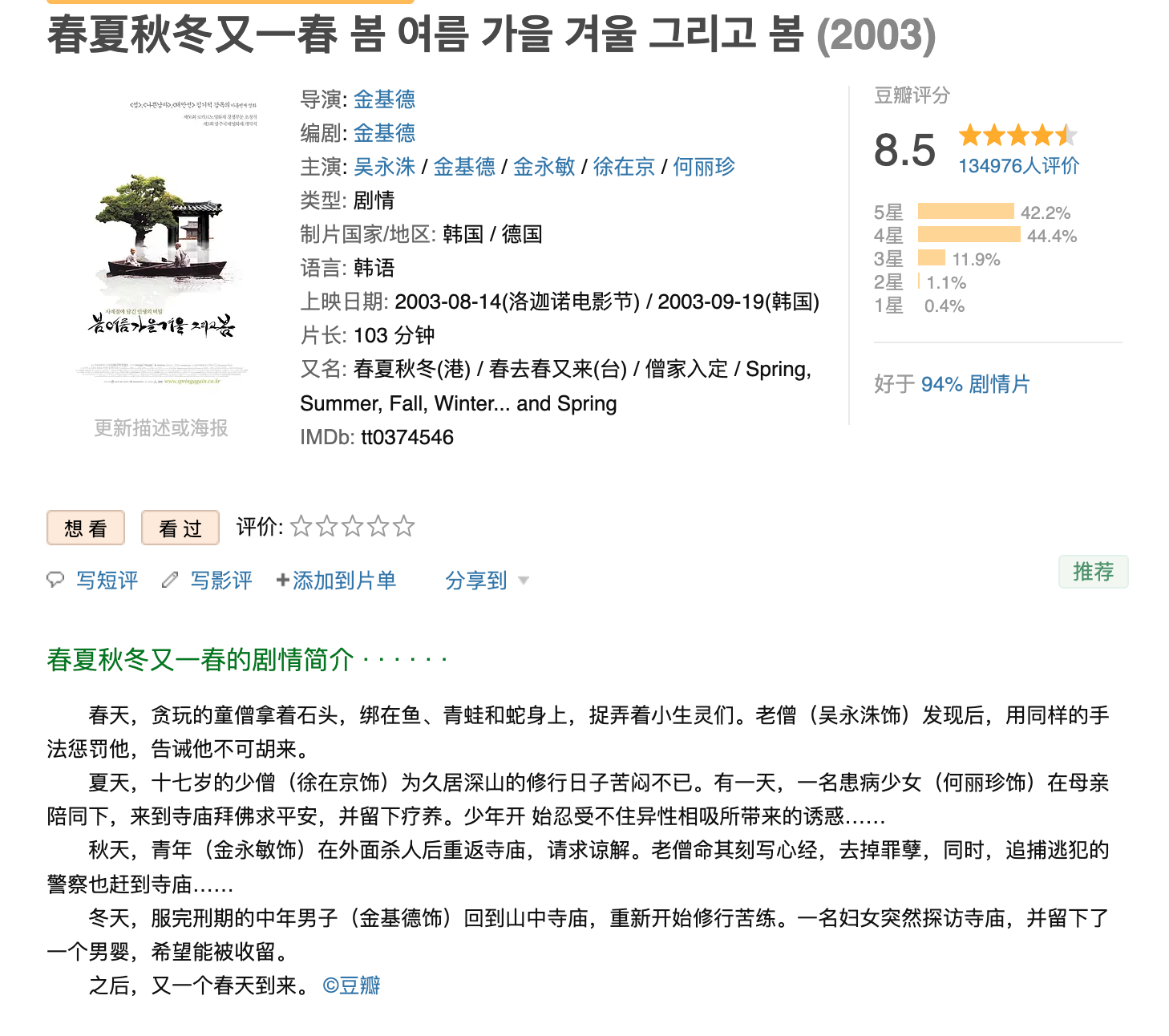
Task: Click the 42.2% rating percentage
Action: [x=1046, y=212]
